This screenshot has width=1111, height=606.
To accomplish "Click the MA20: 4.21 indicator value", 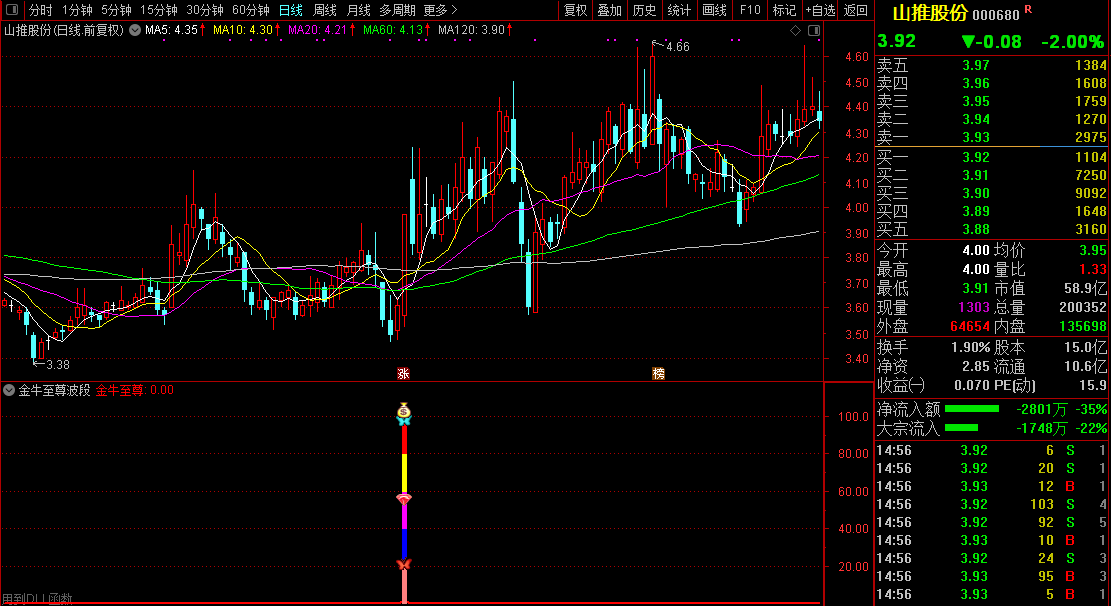I will point(318,30).
